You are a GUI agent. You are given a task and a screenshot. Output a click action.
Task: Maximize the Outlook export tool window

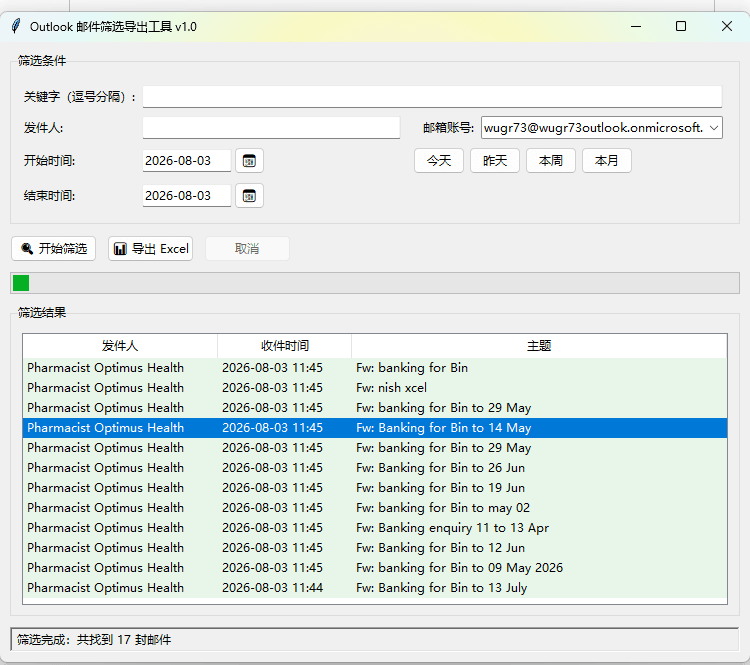click(x=681, y=26)
